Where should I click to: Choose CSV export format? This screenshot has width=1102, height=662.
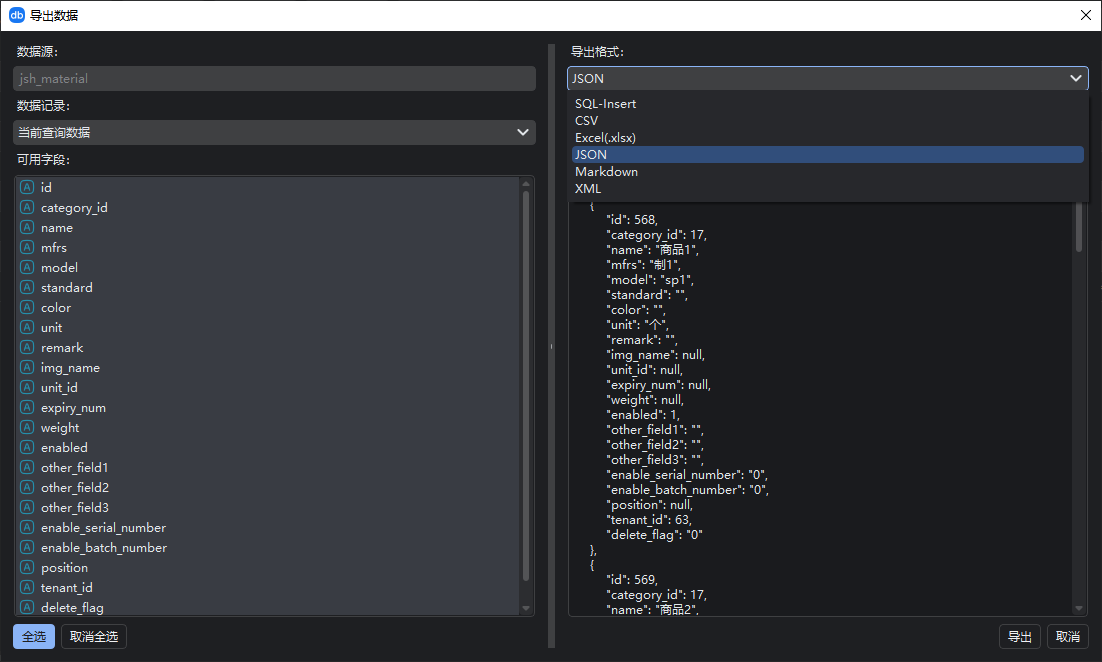point(827,120)
